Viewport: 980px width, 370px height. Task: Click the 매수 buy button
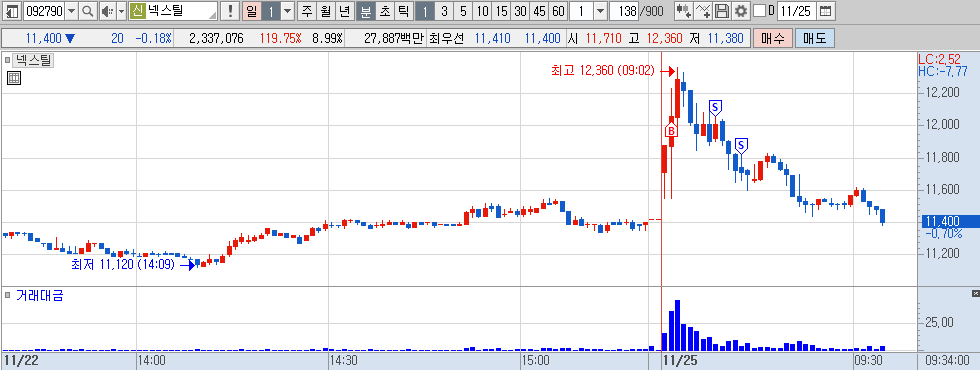coord(772,38)
